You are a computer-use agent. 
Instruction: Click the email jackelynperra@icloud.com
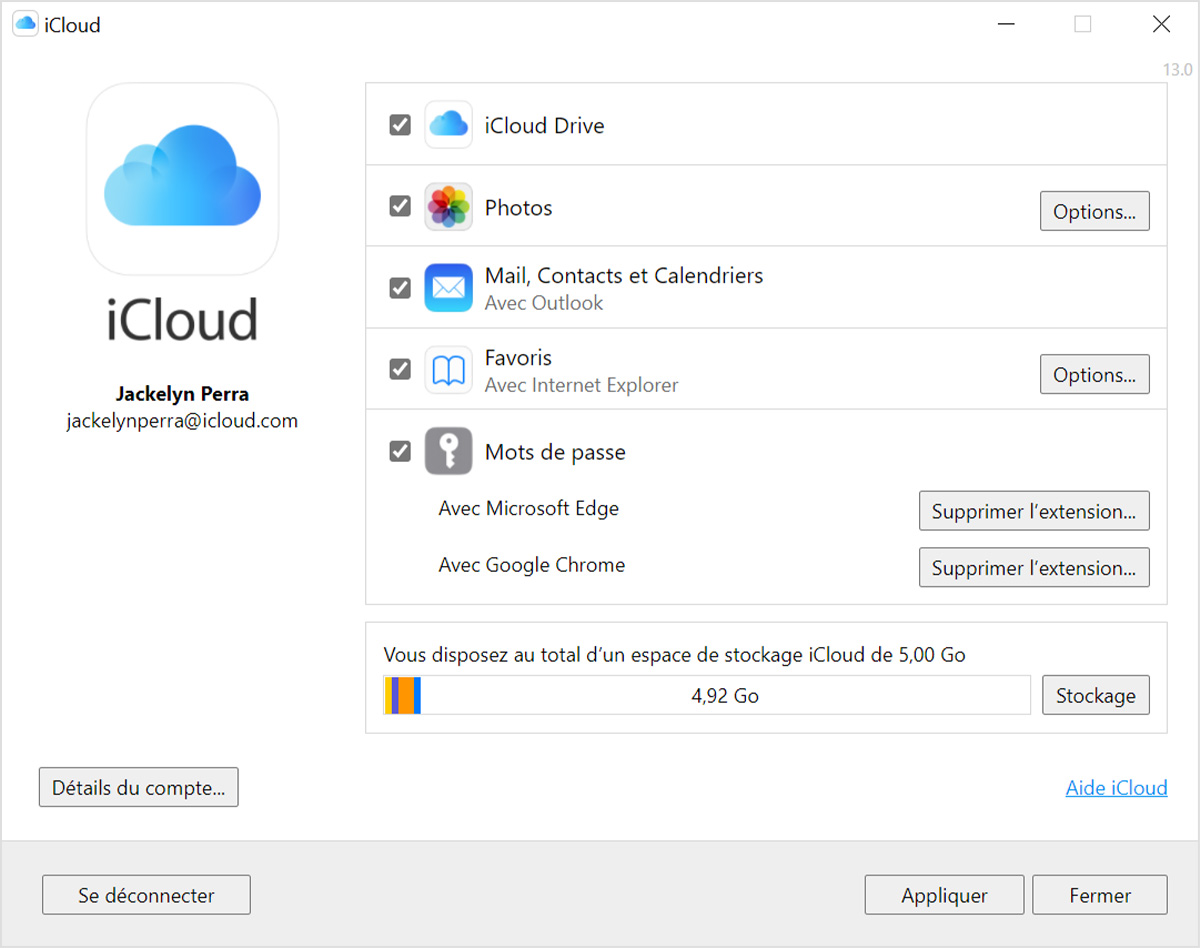[x=182, y=421]
